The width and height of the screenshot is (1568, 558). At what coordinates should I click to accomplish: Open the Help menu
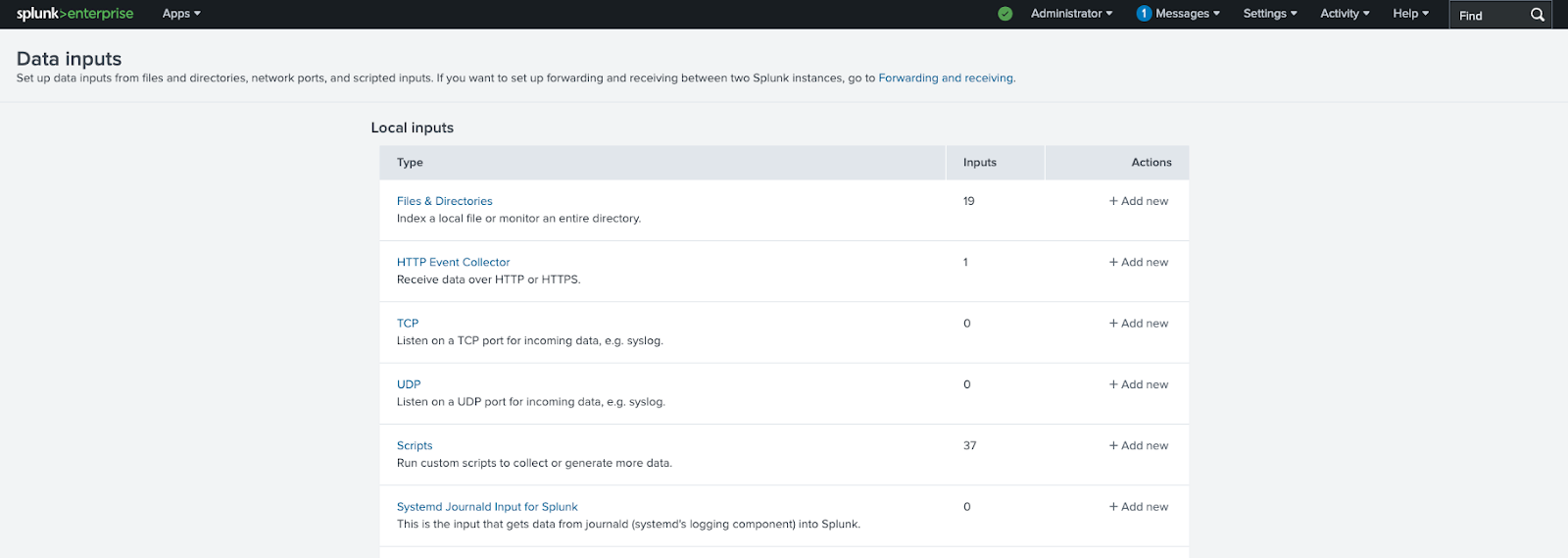(x=1410, y=14)
